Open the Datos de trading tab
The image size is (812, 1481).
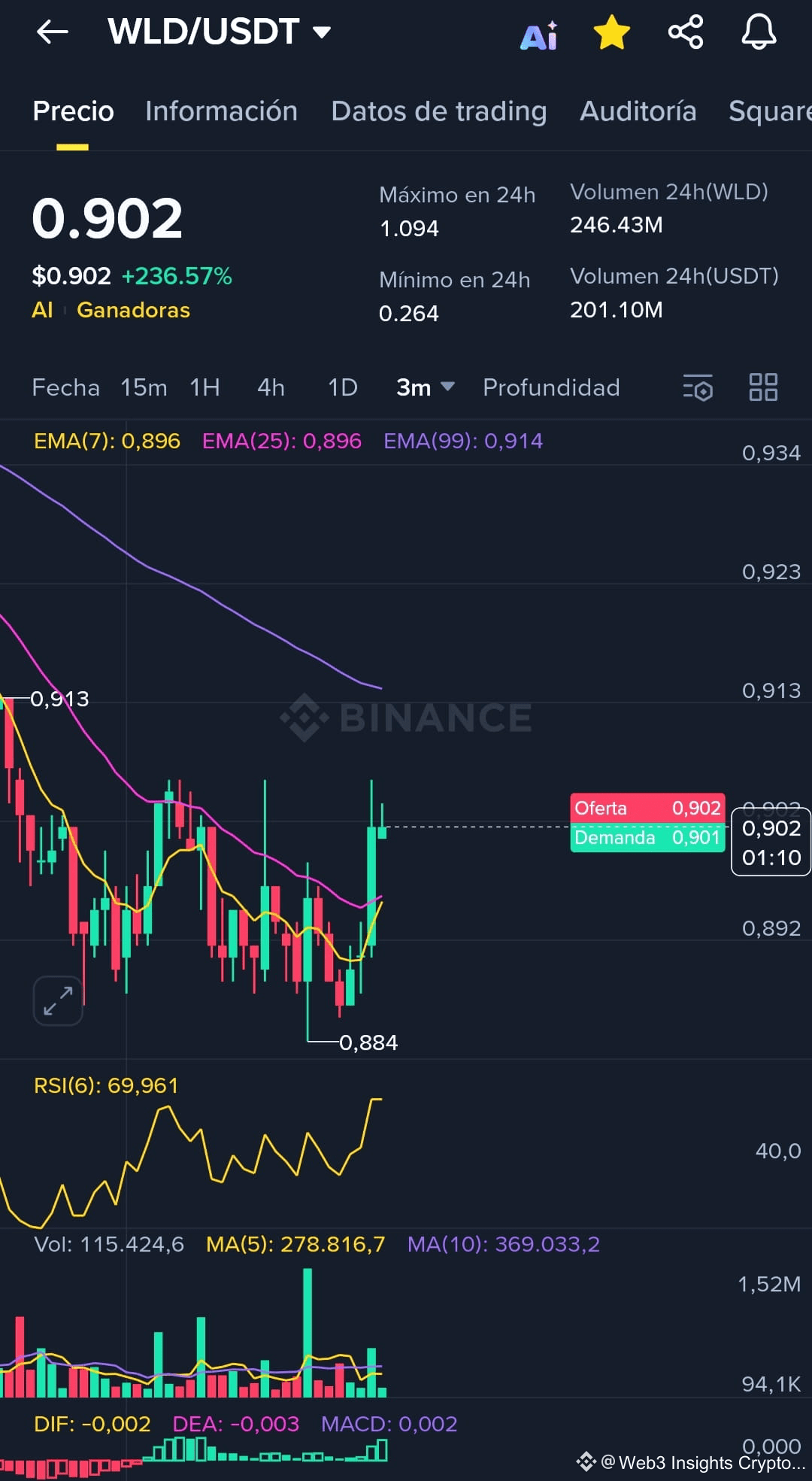[439, 111]
